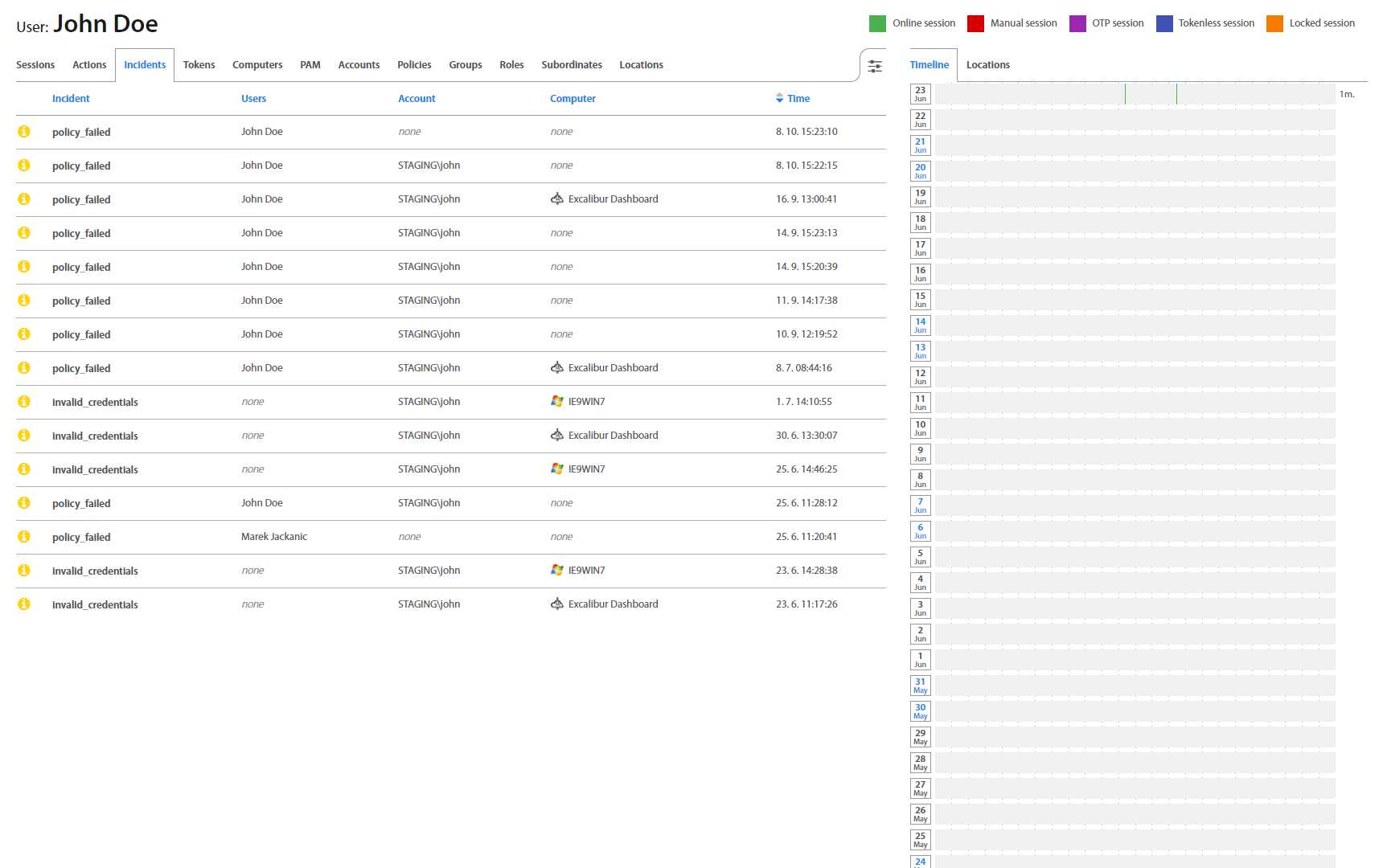Switch to the Sessions tab
1383x868 pixels.
tap(35, 65)
